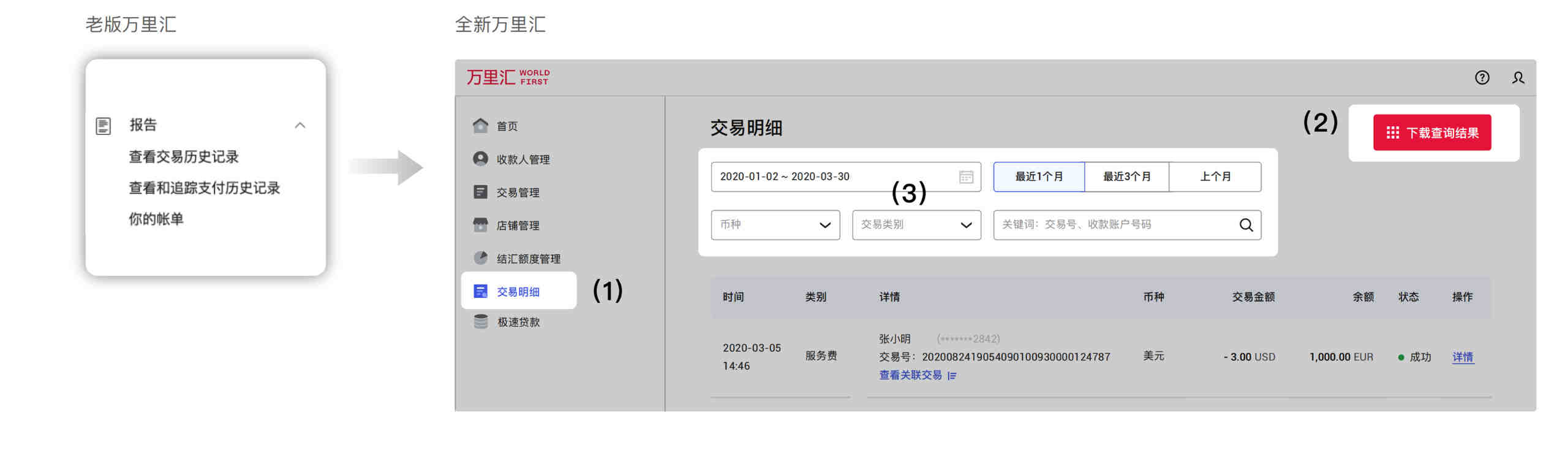Click the 查看关联交易 link

click(x=910, y=375)
